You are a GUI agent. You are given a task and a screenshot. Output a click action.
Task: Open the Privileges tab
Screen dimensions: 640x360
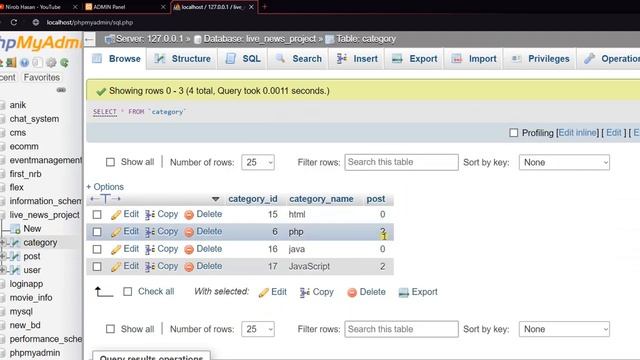coord(540,59)
